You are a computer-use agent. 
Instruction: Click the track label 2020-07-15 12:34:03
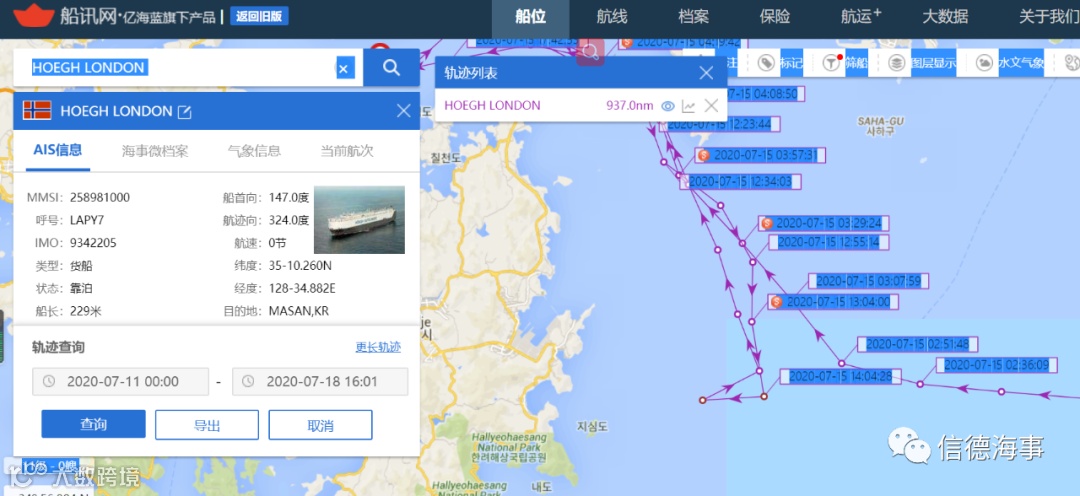point(741,182)
